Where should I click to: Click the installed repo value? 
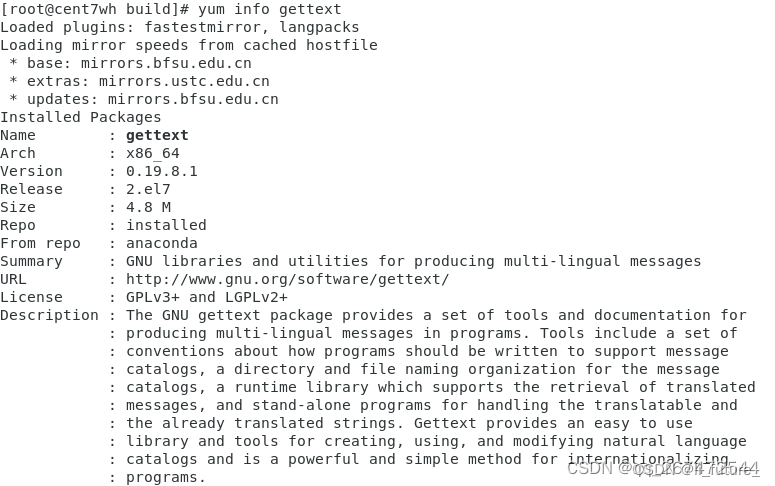coord(166,225)
